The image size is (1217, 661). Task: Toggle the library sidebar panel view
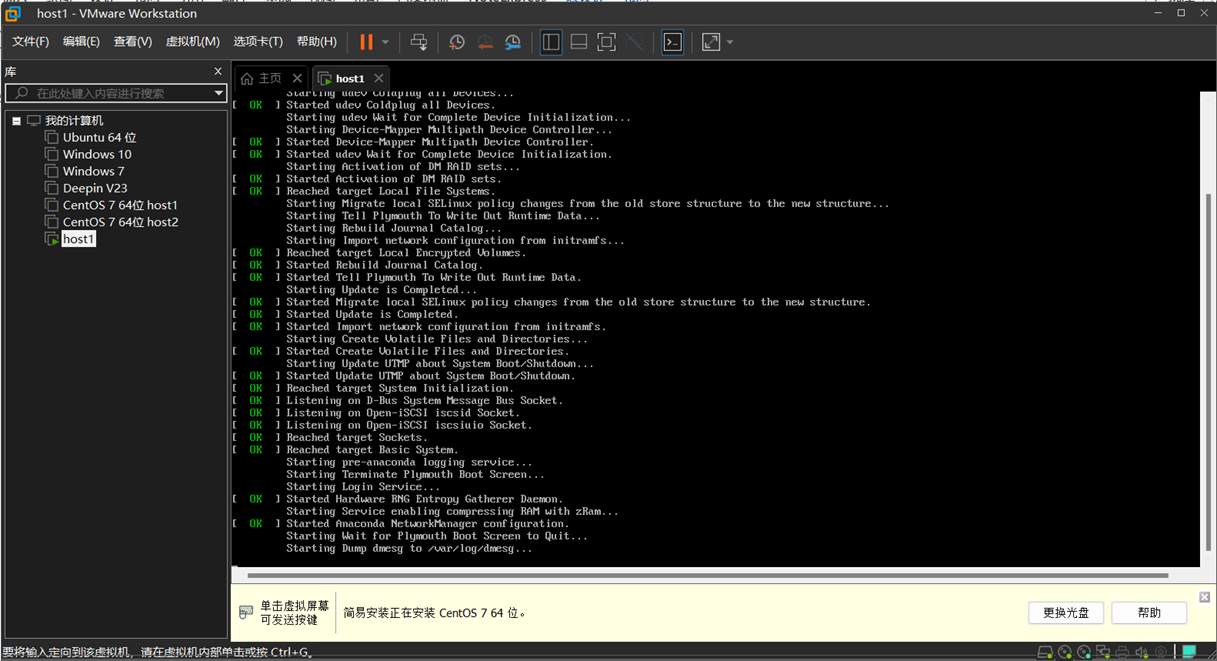551,42
